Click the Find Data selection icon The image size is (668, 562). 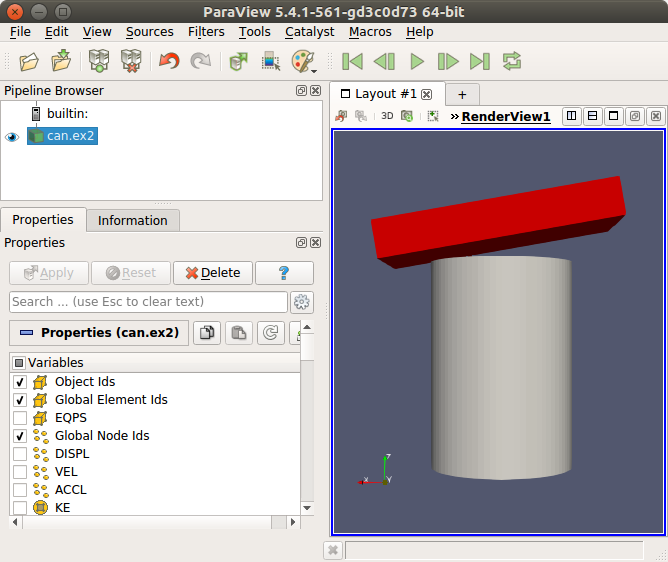click(x=271, y=61)
